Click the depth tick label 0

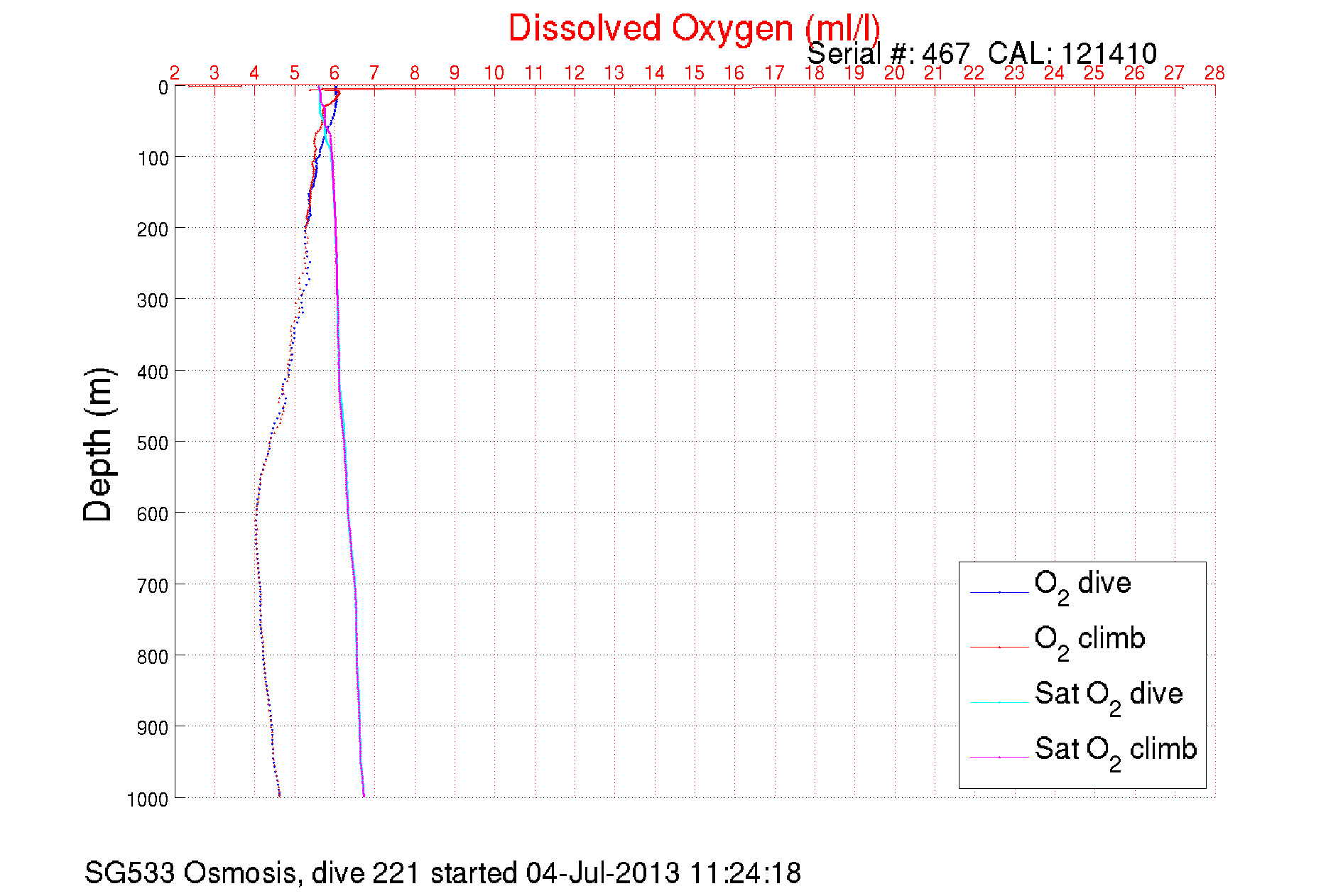point(163,88)
